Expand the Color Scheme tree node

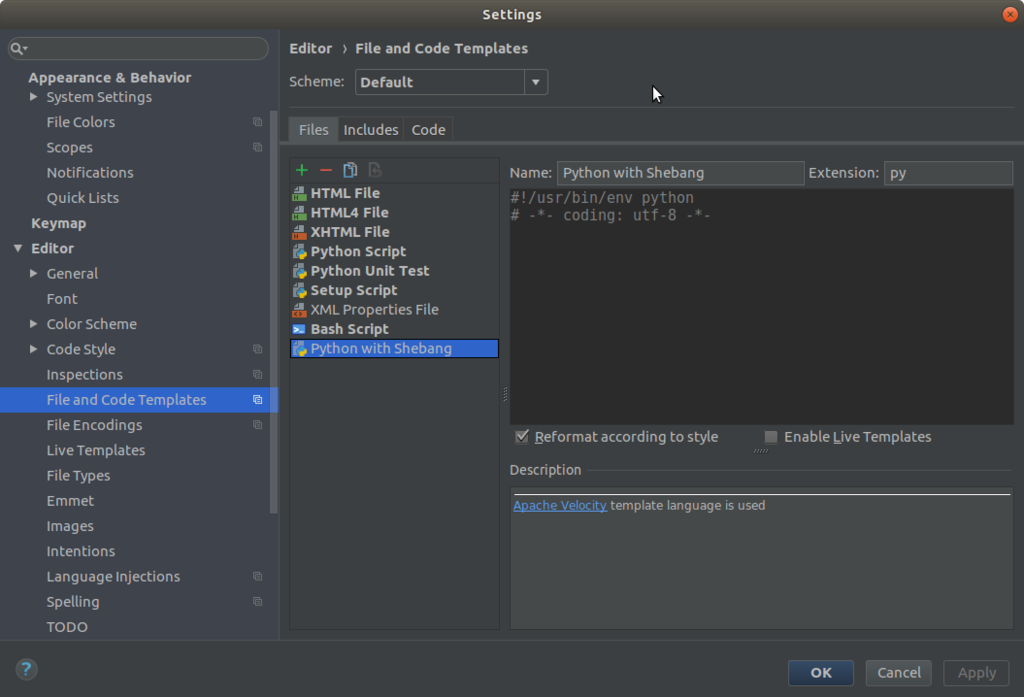click(33, 324)
